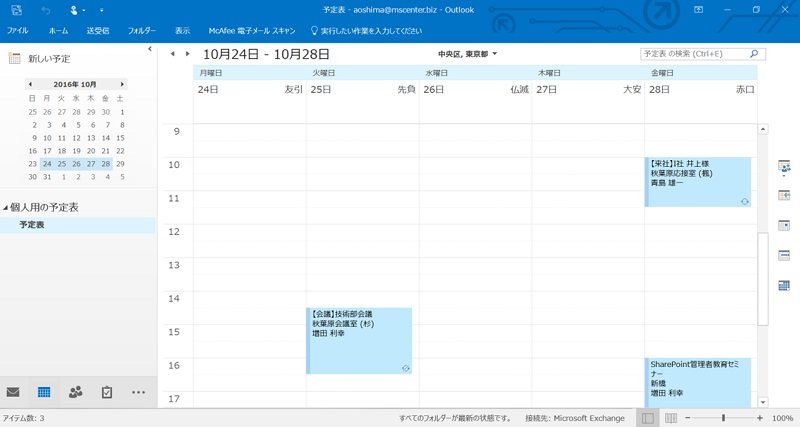Click the zoom in plus button
Screen dimensions: 800x427
(760, 418)
